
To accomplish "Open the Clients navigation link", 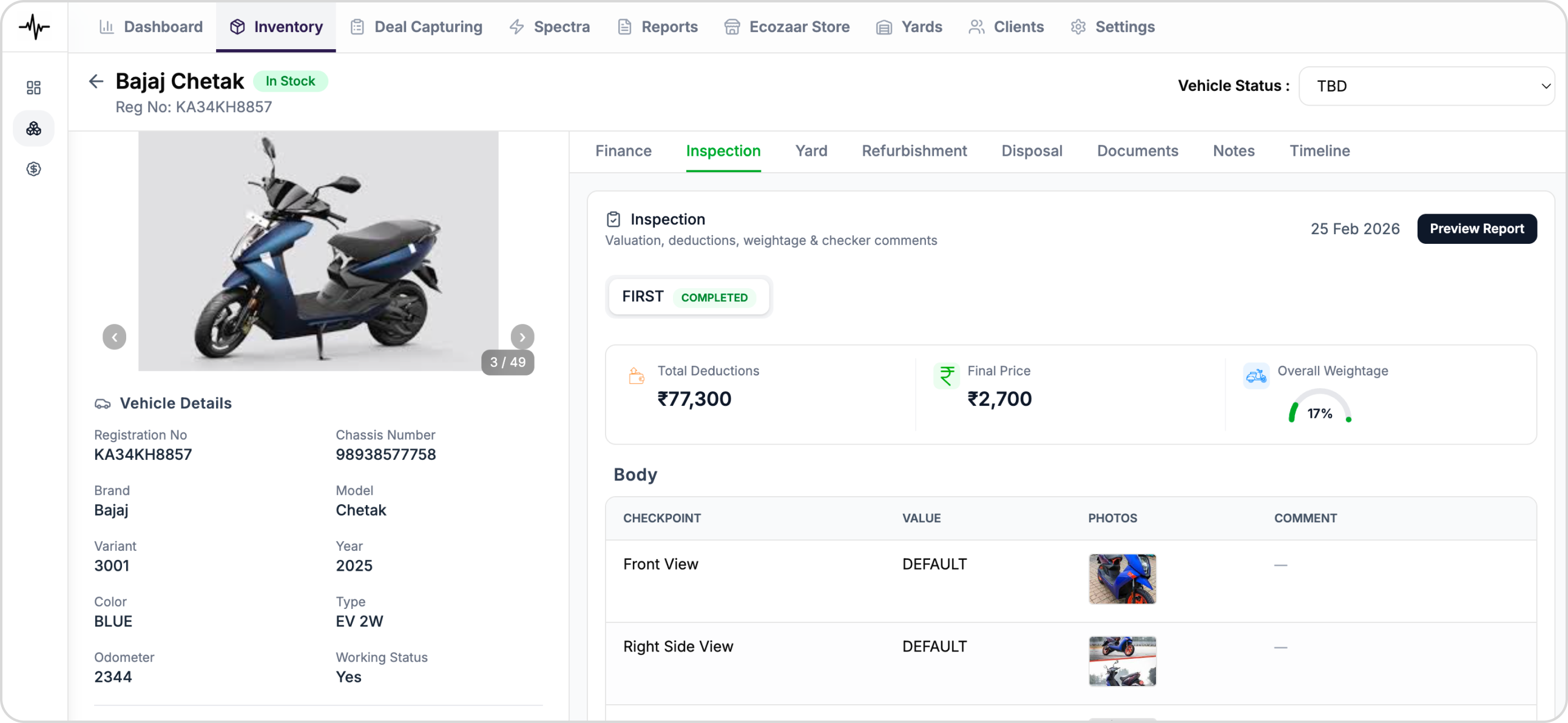I will coord(1006,27).
